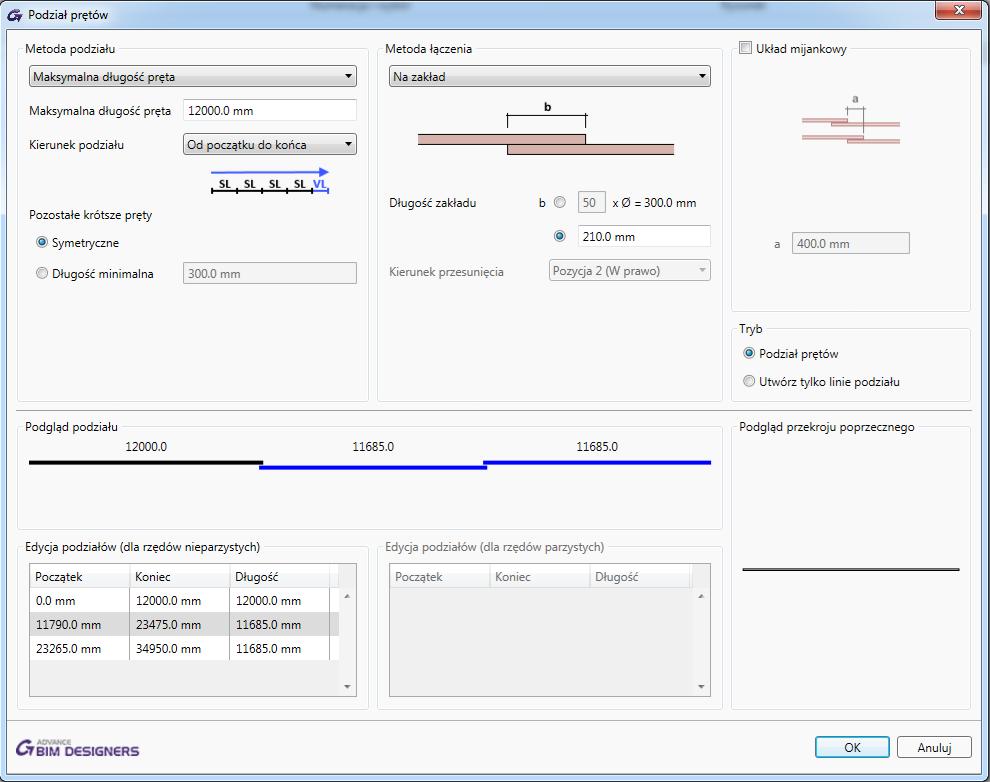Click the BIM Designers logo

click(x=77, y=748)
